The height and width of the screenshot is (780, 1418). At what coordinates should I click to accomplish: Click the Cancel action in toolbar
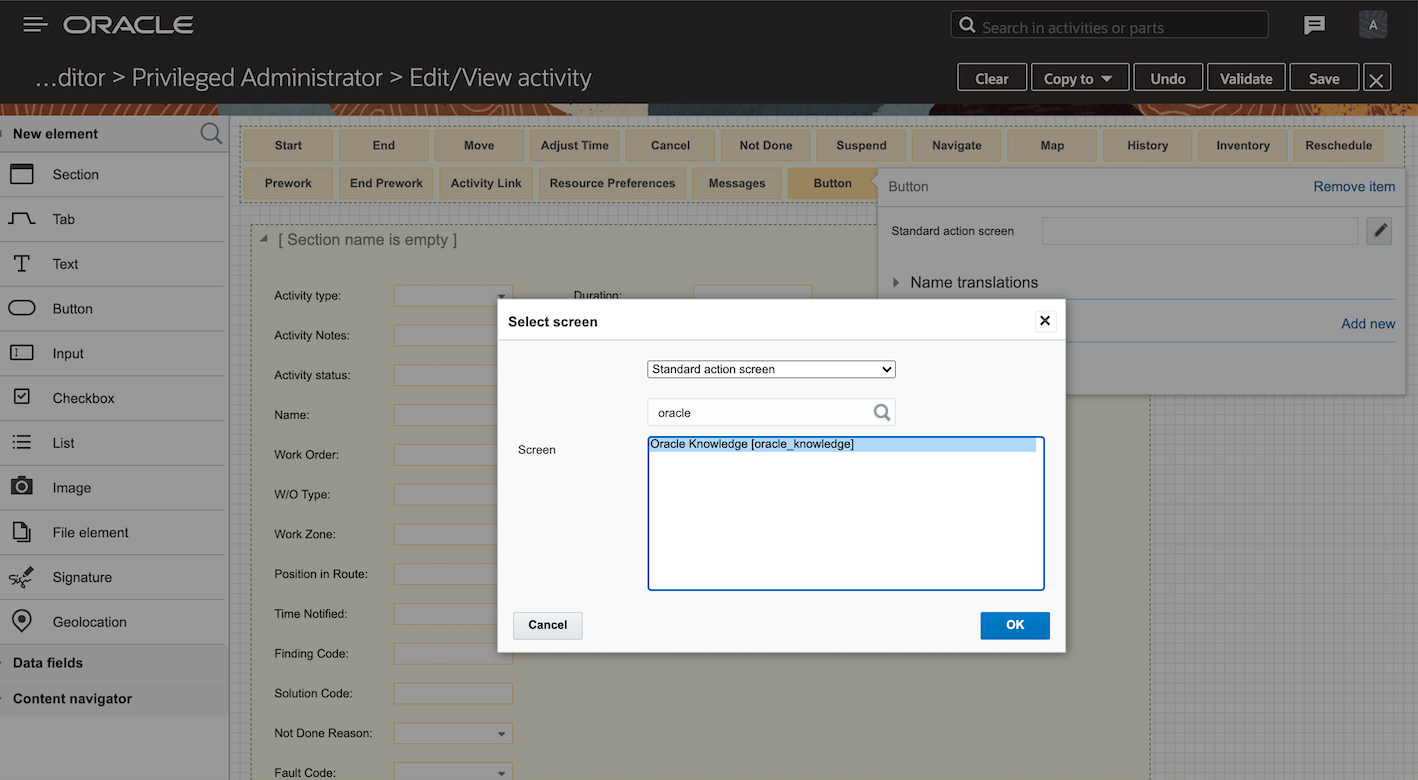click(x=670, y=145)
